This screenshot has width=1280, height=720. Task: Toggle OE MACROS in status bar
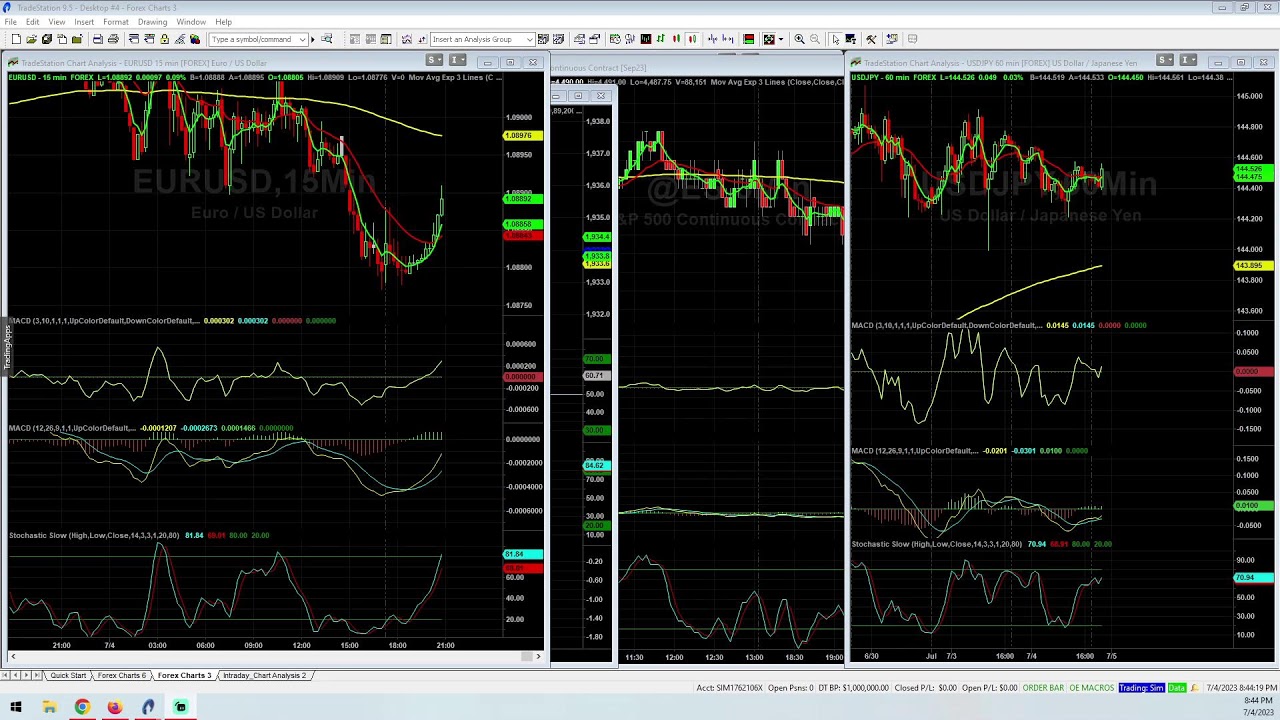click(1091, 688)
